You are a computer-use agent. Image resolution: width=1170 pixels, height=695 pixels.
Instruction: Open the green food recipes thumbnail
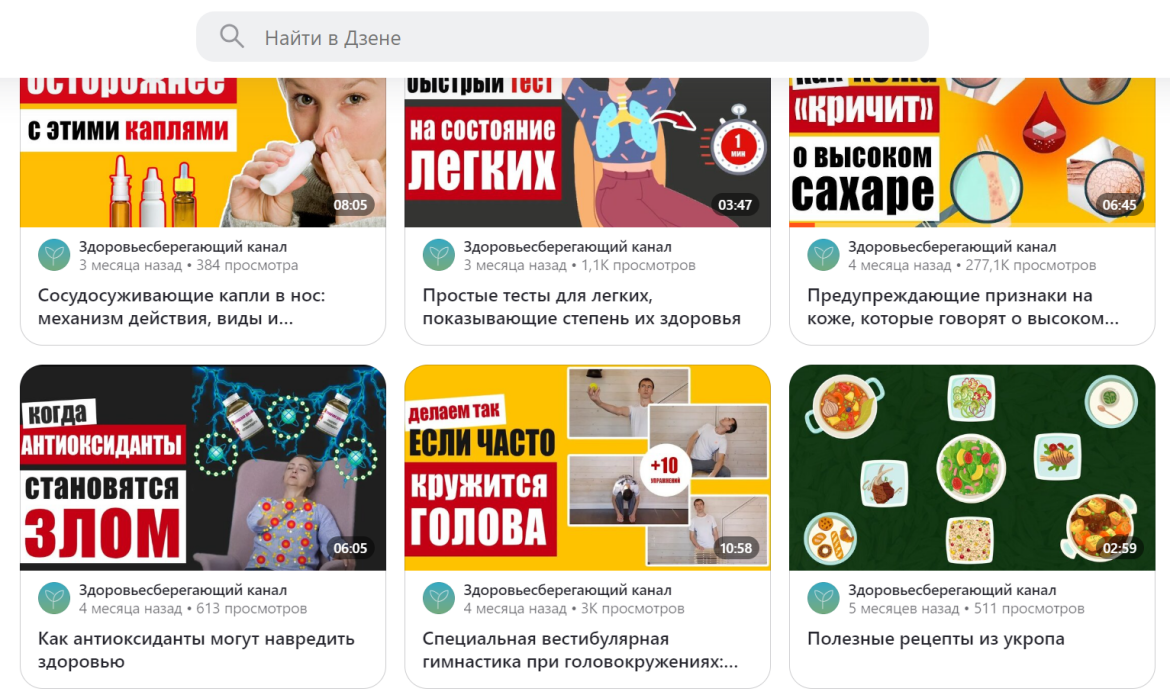972,467
